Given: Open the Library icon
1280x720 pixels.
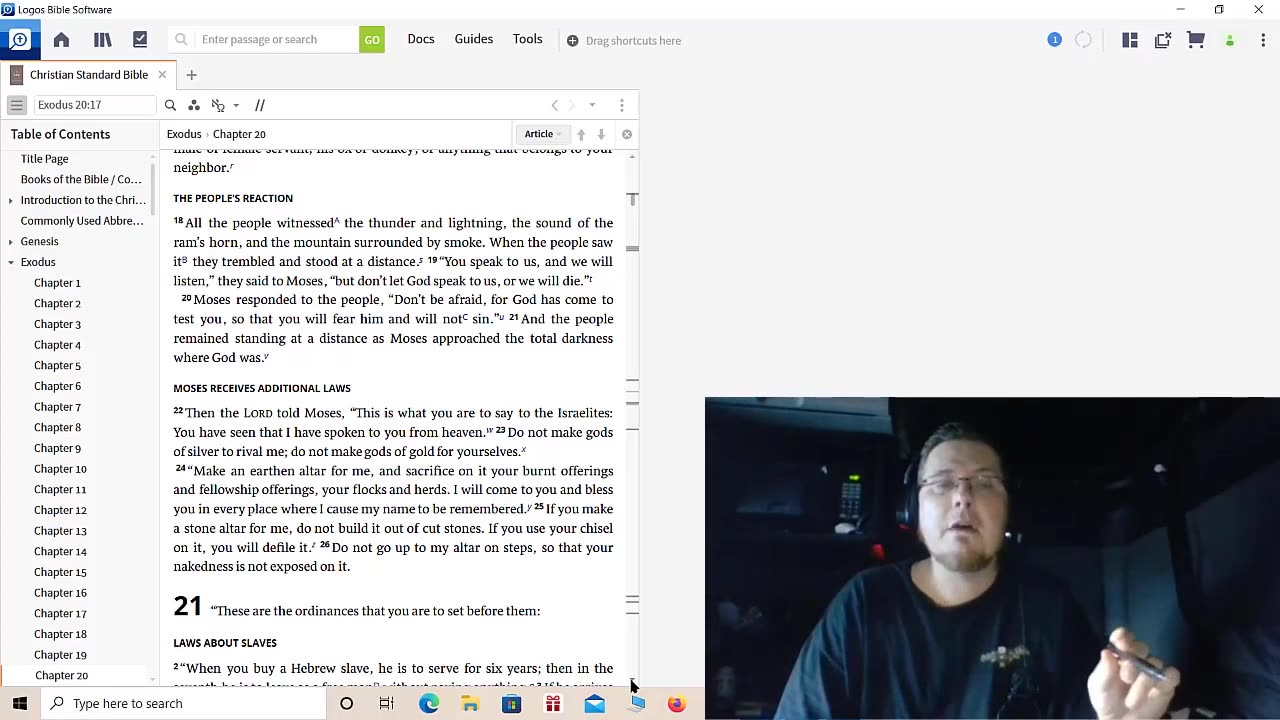Looking at the screenshot, I should pos(102,40).
